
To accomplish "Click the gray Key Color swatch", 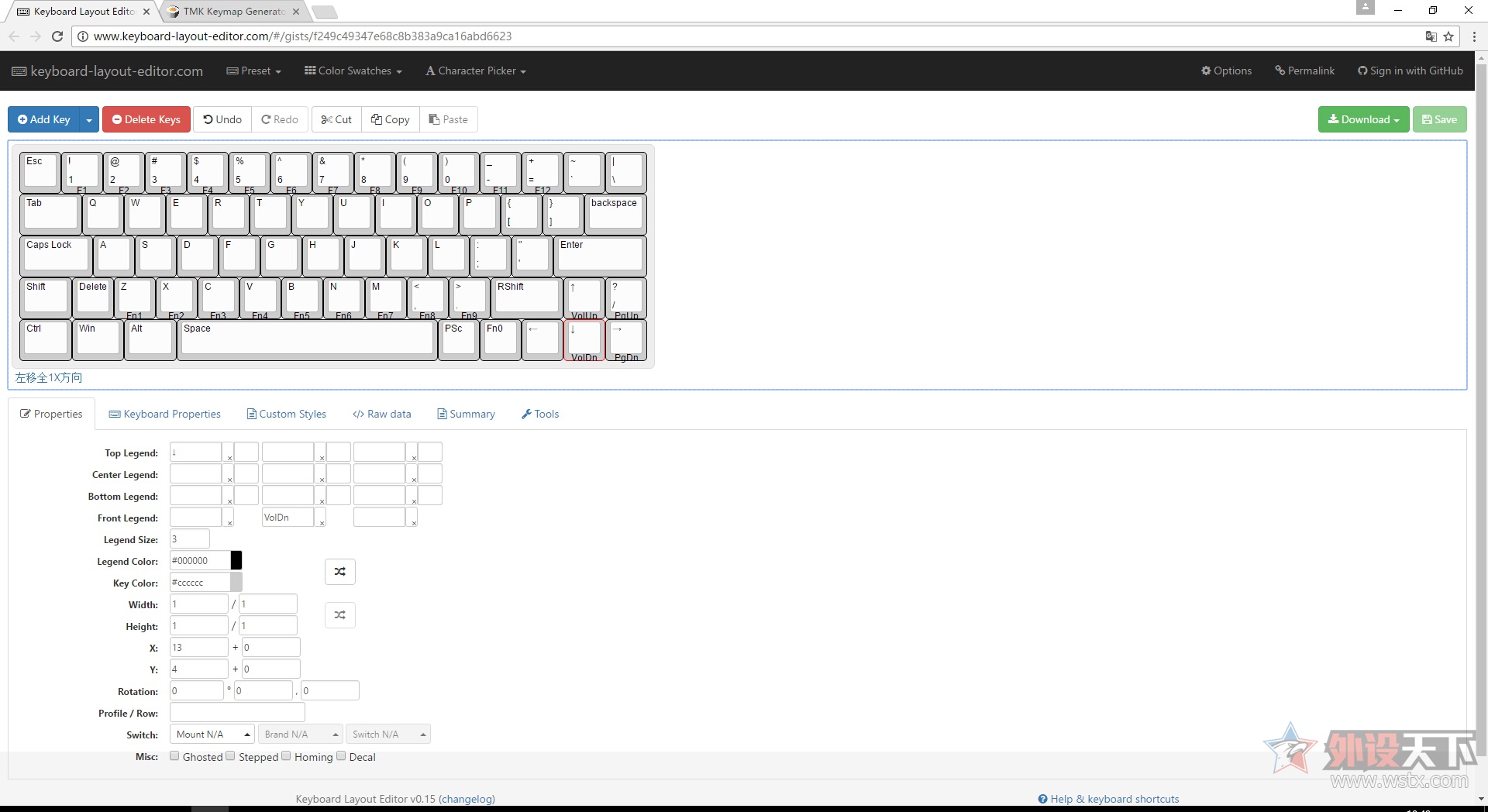I will click(x=236, y=582).
